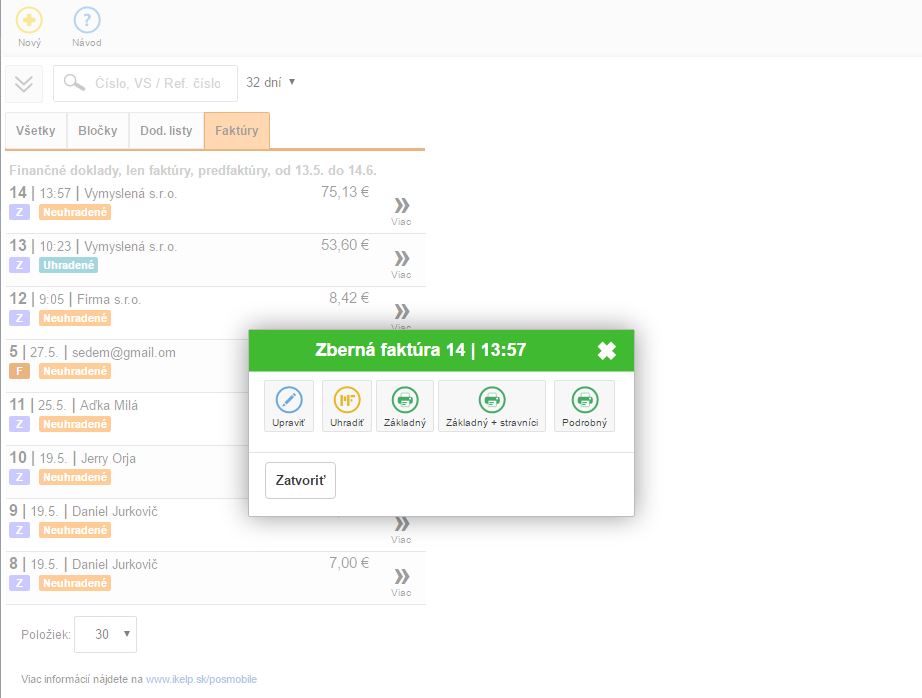
Task: Show more for invoice 8 Daniel Jurkovič
Action: click(401, 580)
